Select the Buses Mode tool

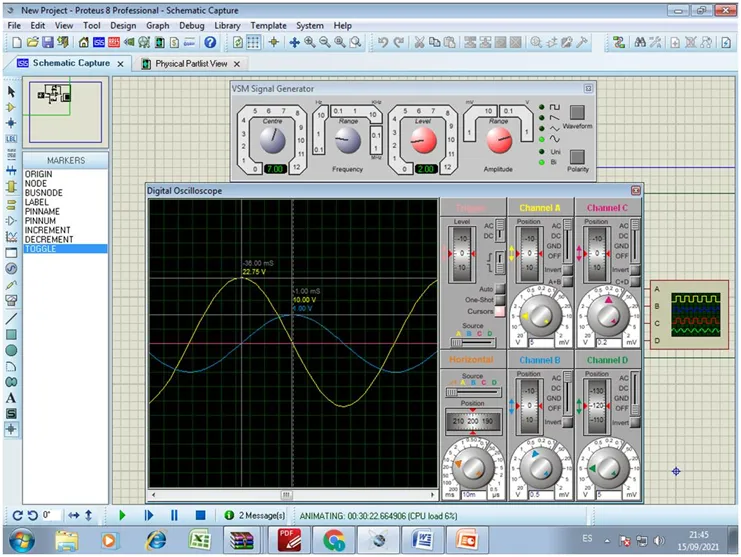tap(11, 171)
